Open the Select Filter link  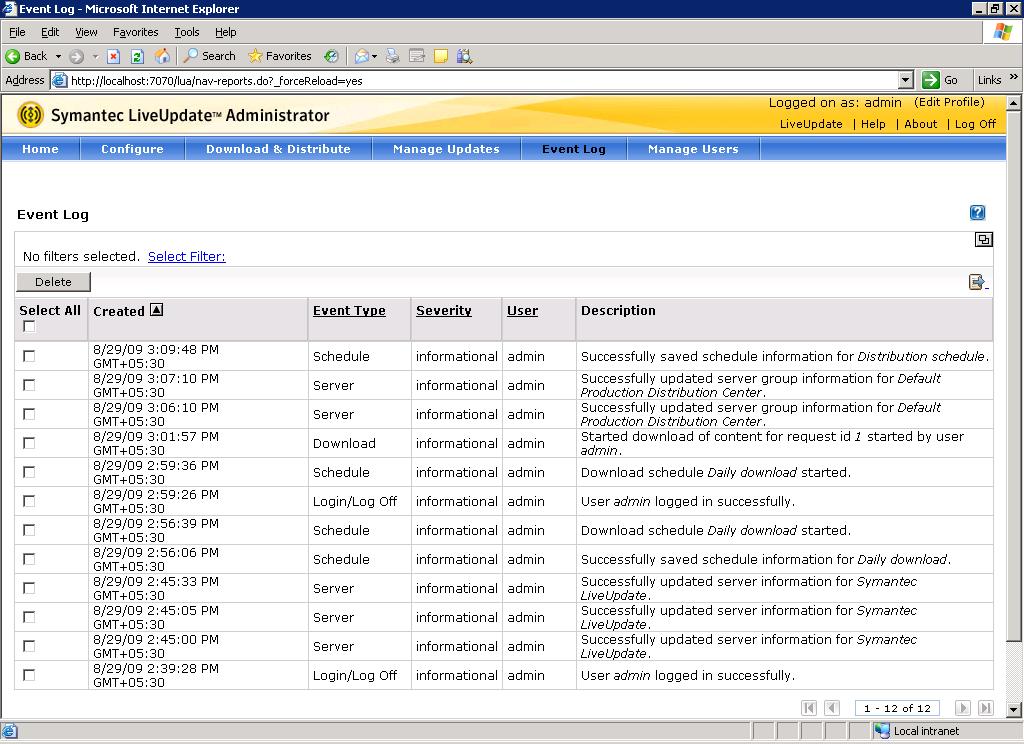tap(187, 257)
